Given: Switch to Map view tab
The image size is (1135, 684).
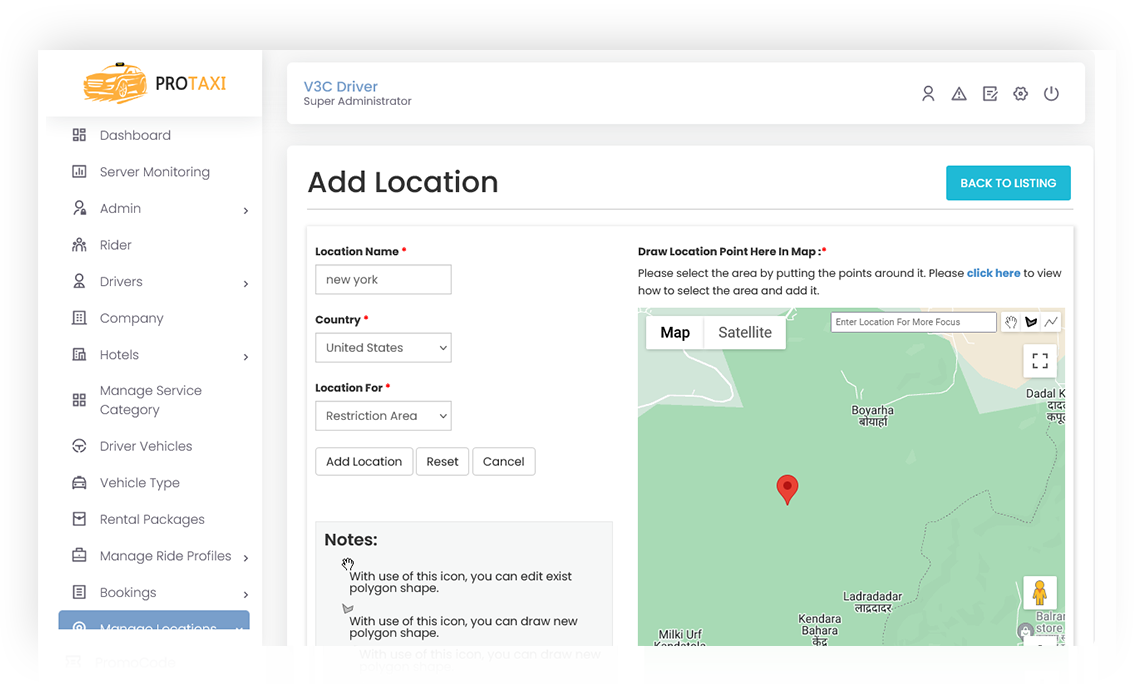Looking at the screenshot, I should click(675, 332).
